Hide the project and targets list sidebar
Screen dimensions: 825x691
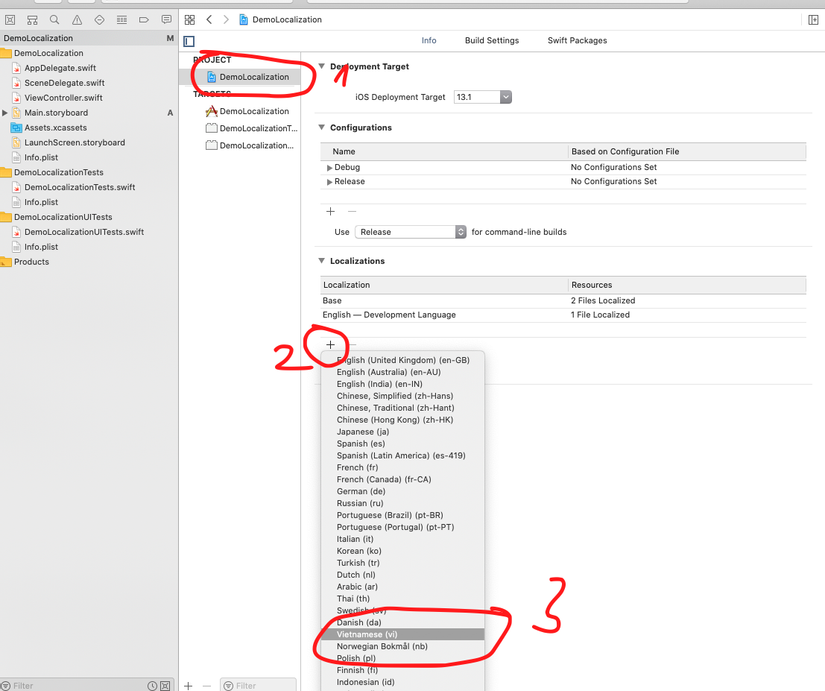(x=189, y=41)
